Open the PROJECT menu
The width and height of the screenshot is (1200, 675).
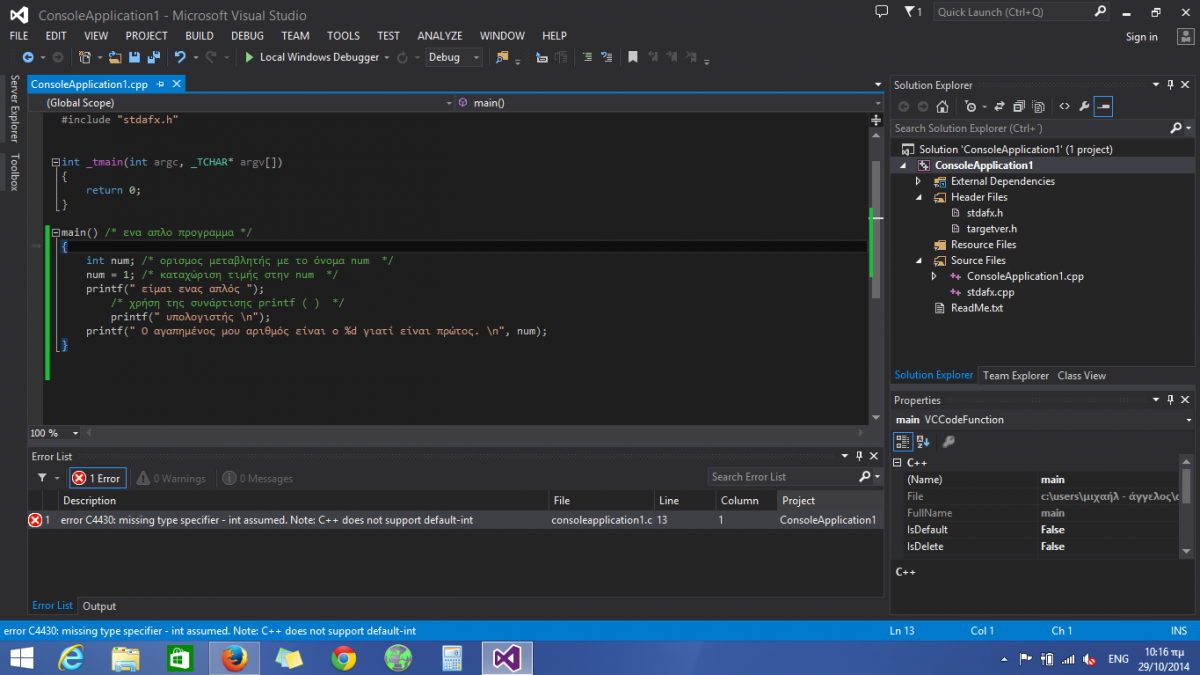pyautogui.click(x=146, y=36)
